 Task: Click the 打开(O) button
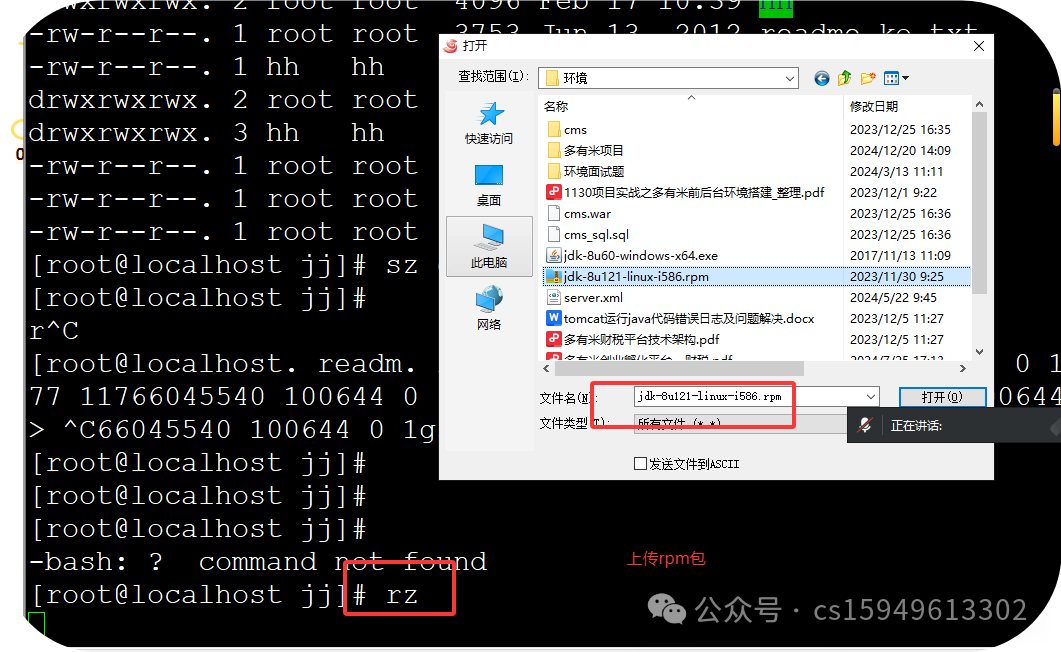point(942,397)
